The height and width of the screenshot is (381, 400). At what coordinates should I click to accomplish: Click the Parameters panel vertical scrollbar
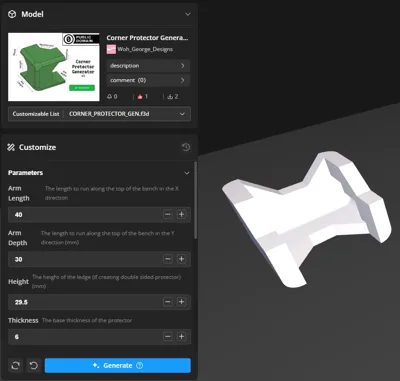[x=196, y=200]
